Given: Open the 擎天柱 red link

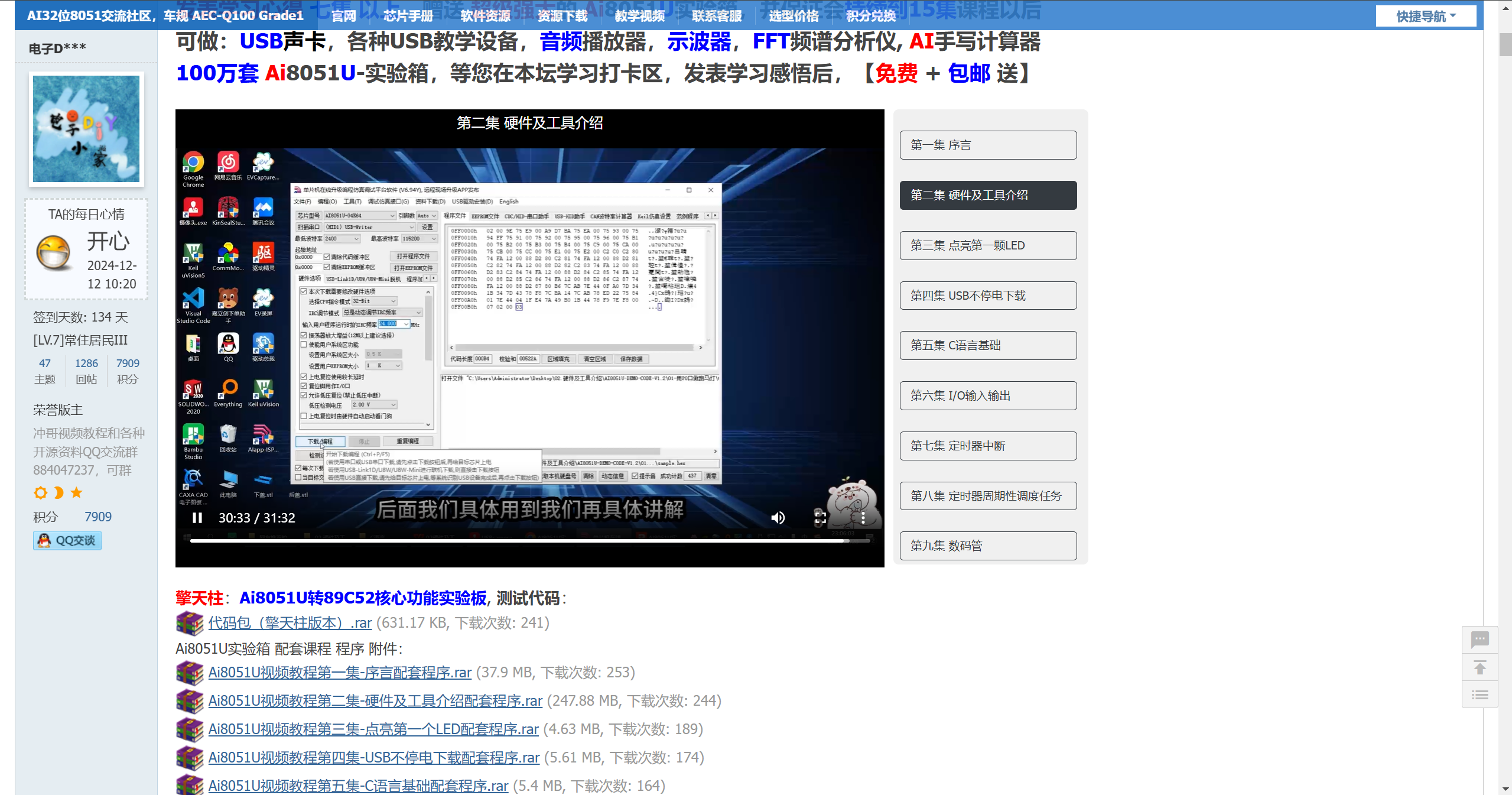Looking at the screenshot, I should point(199,598).
